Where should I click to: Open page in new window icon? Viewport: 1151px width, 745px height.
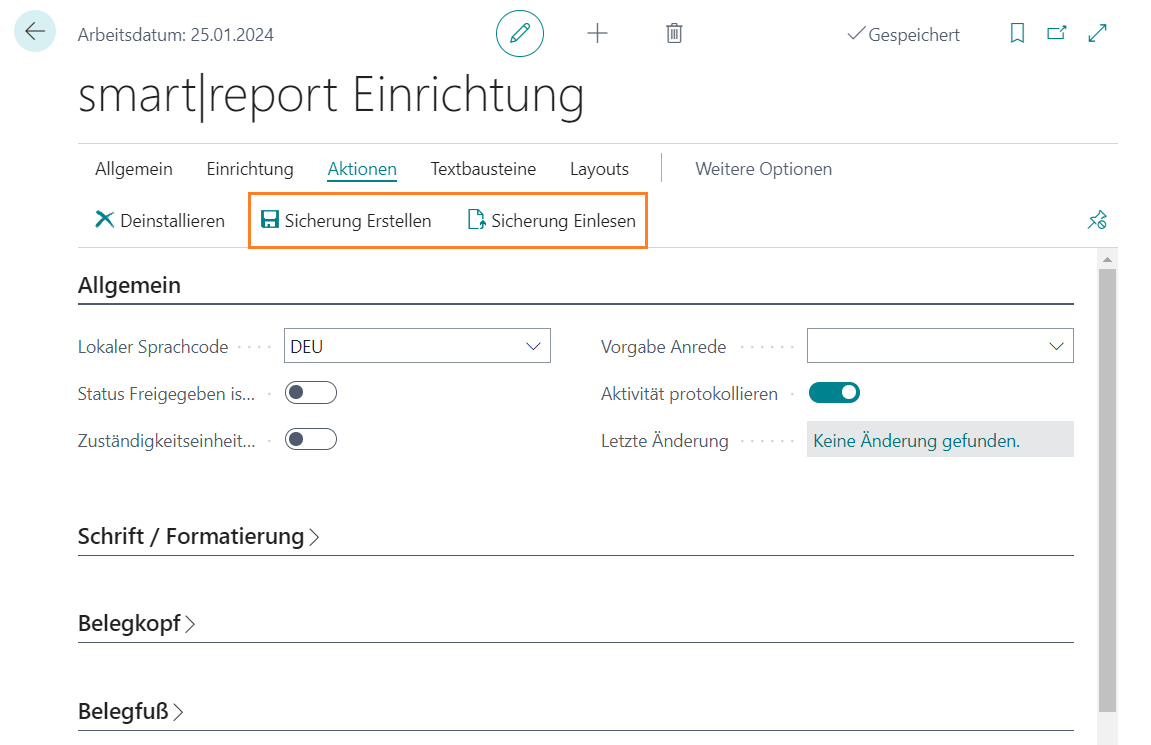tap(1057, 34)
